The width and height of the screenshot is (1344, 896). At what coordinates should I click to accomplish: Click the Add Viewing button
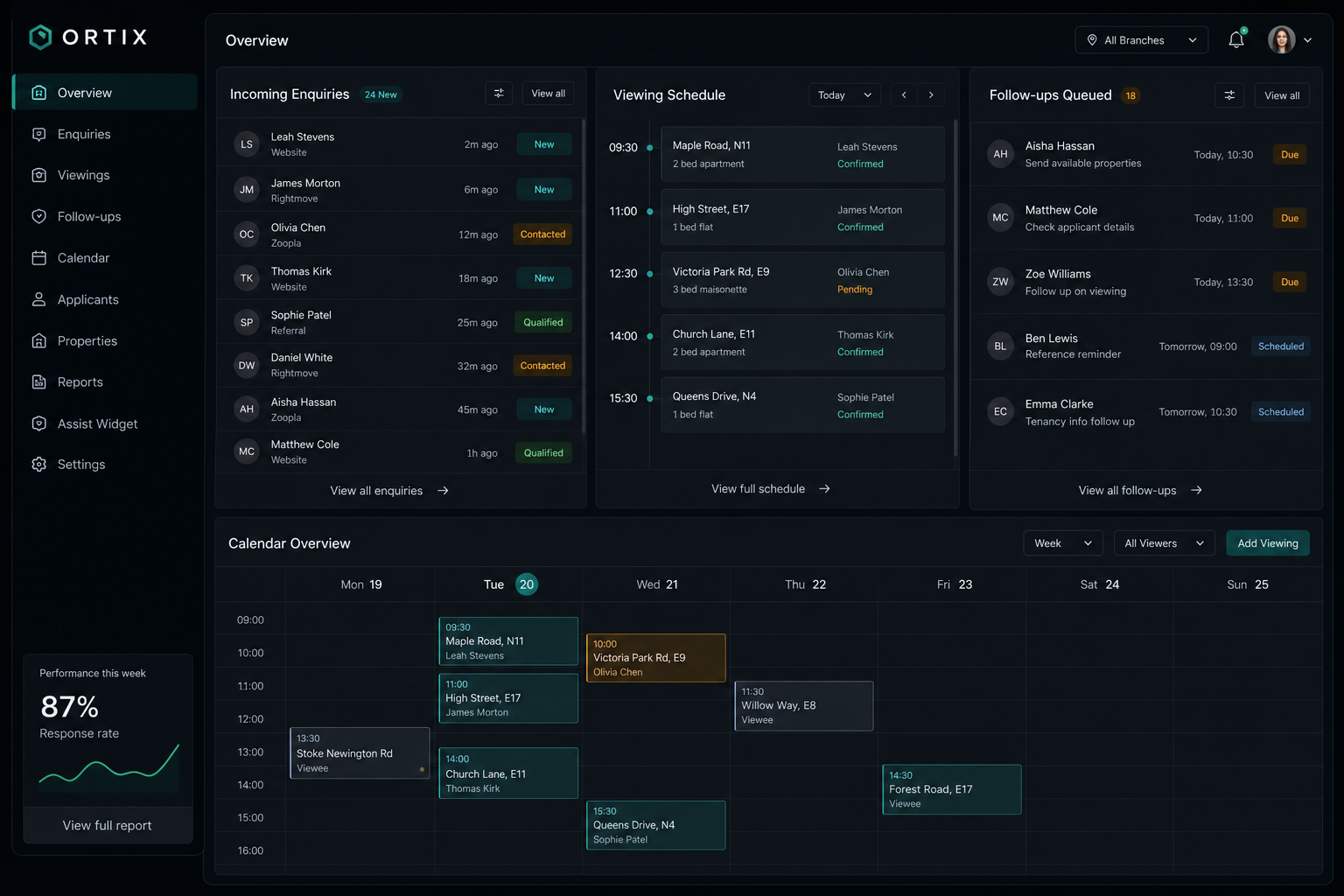[1268, 543]
